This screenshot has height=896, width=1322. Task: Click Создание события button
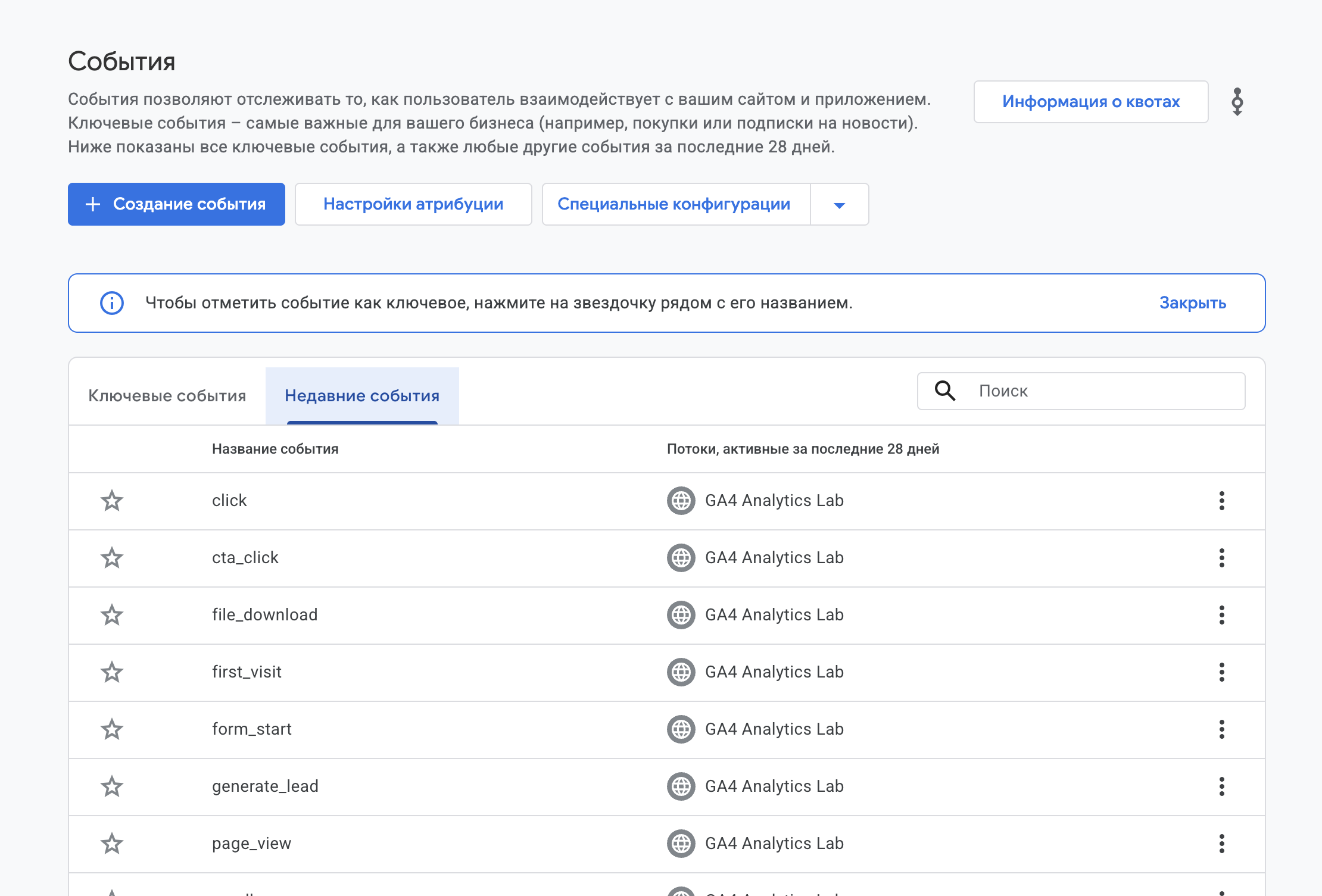[x=176, y=204]
